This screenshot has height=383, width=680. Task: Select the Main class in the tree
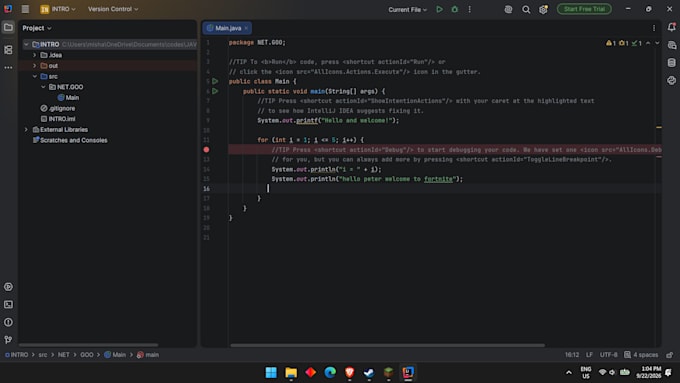(68, 98)
